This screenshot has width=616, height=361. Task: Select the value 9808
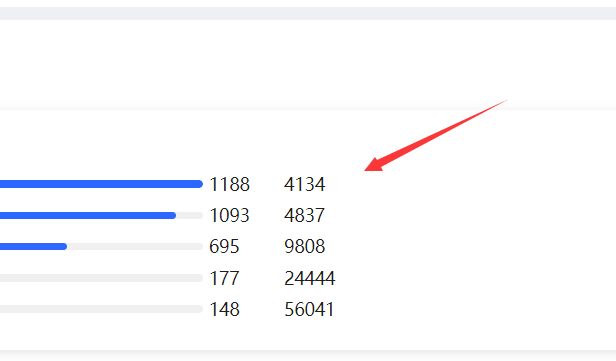tap(304, 247)
